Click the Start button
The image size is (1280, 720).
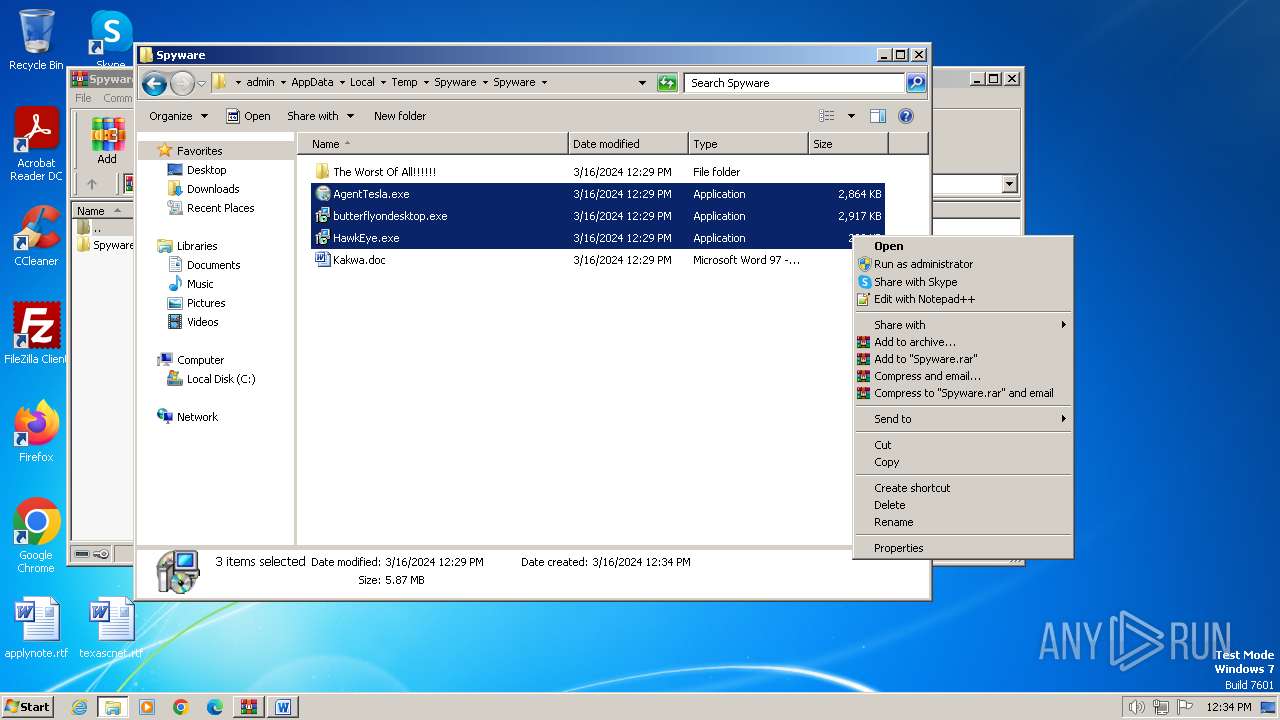(x=27, y=706)
